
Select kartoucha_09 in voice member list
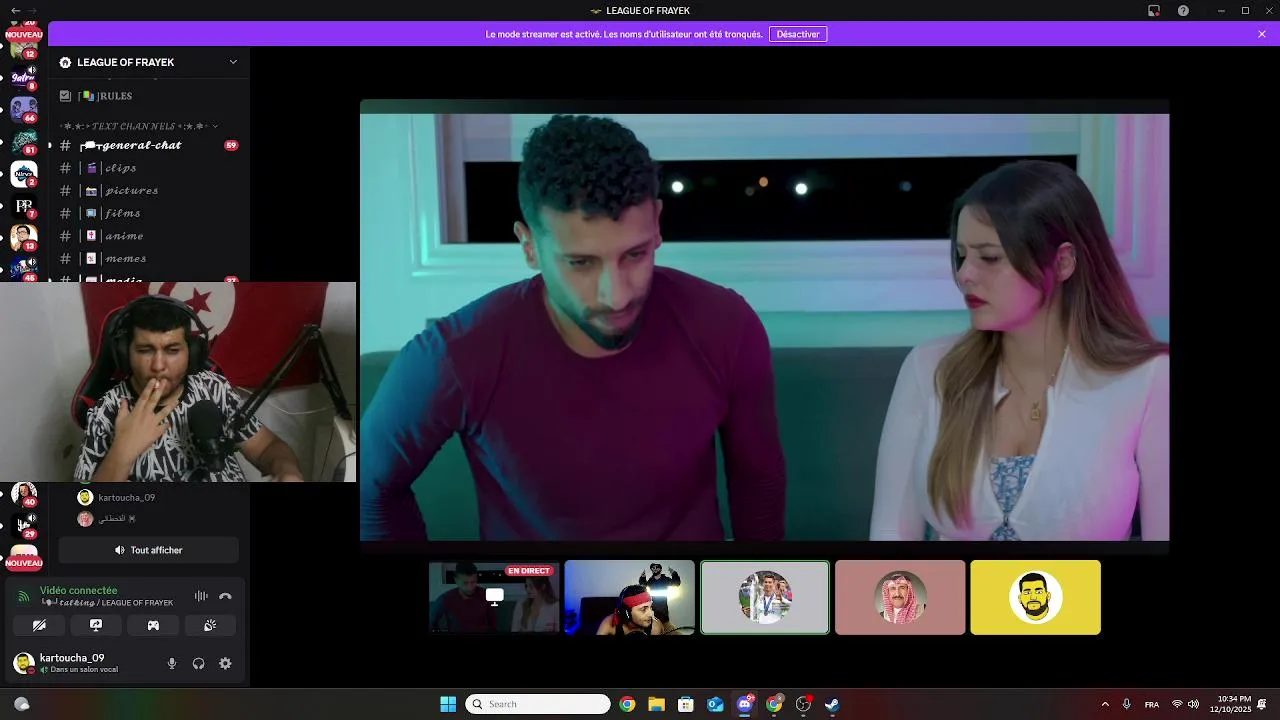tap(150, 497)
